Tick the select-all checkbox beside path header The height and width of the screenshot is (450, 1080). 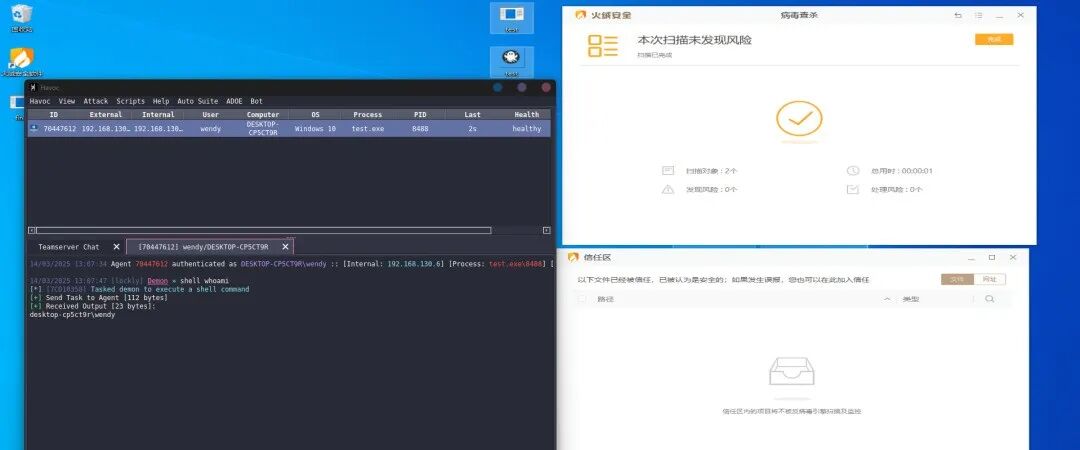click(582, 299)
